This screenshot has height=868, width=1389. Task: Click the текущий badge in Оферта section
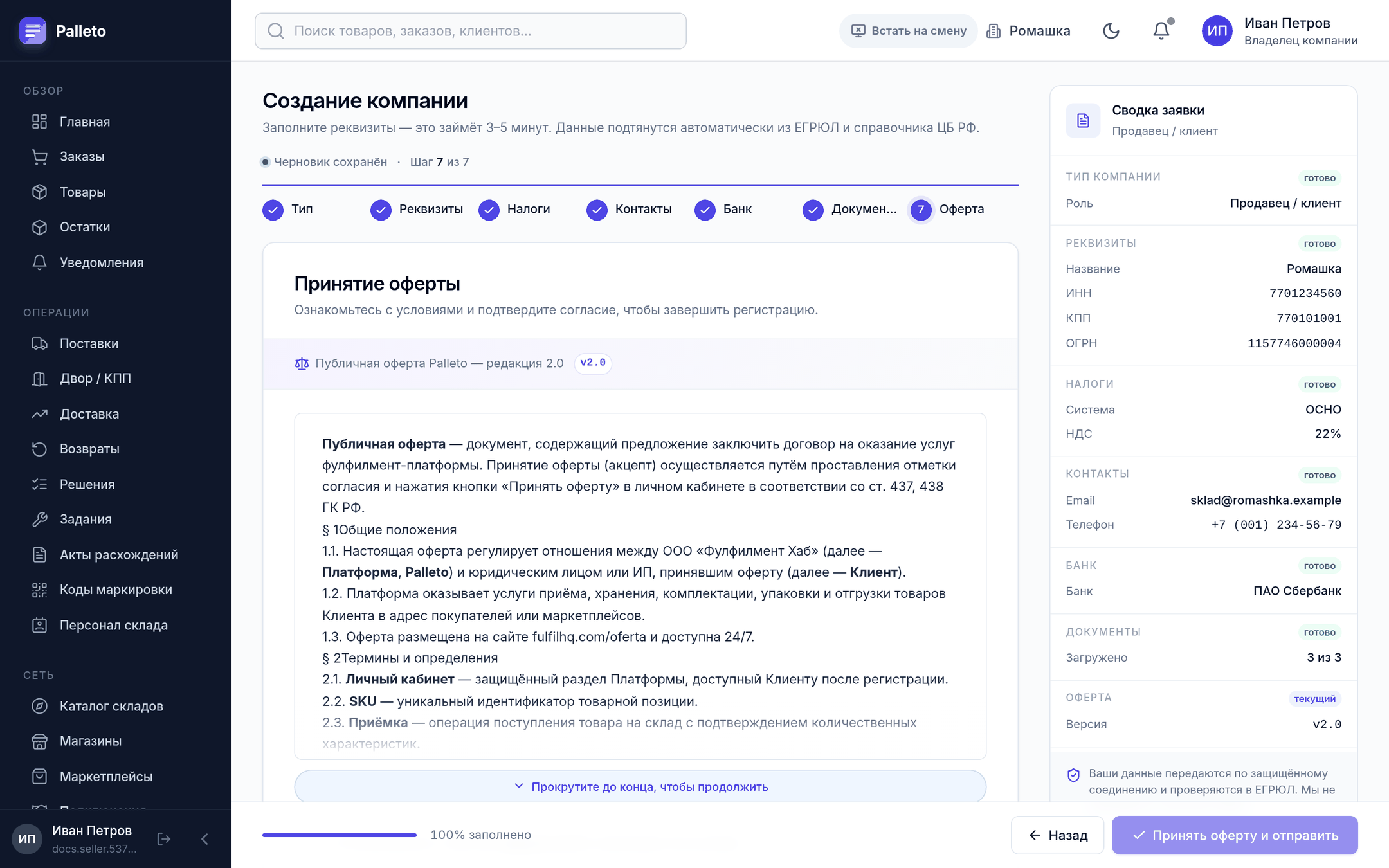[1315, 699]
